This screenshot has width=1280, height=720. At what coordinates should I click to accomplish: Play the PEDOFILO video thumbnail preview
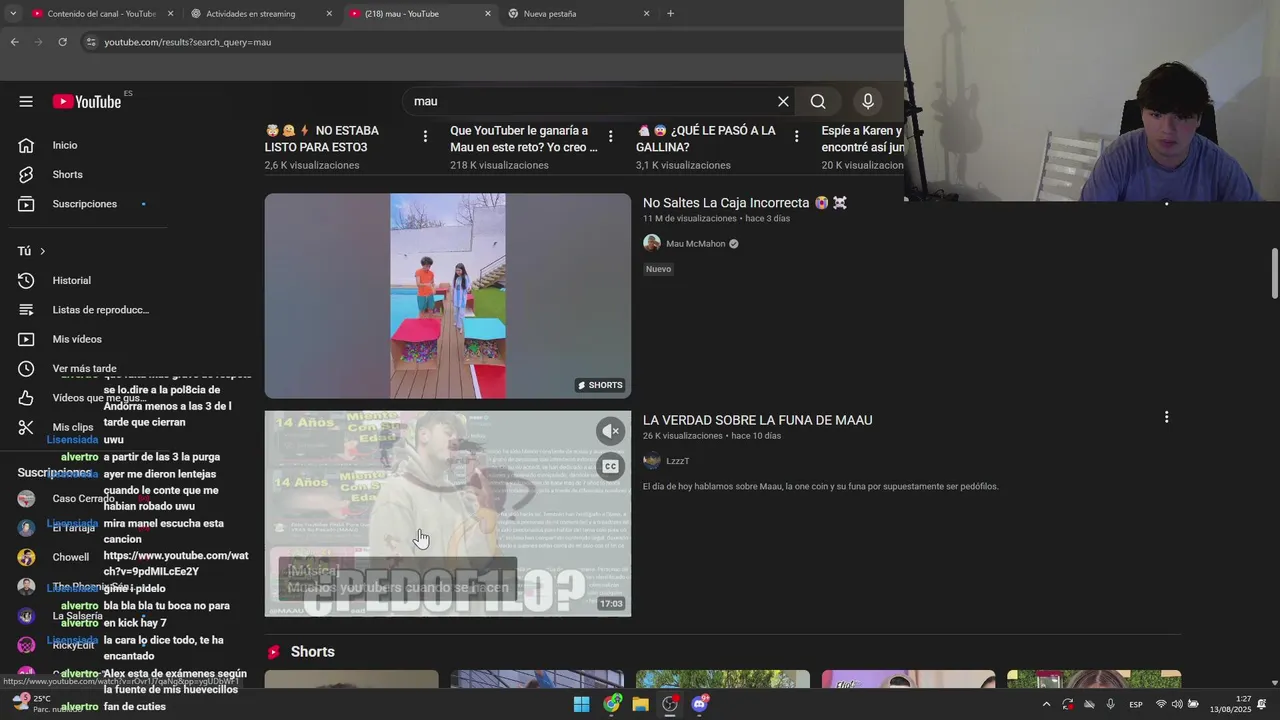[448, 514]
